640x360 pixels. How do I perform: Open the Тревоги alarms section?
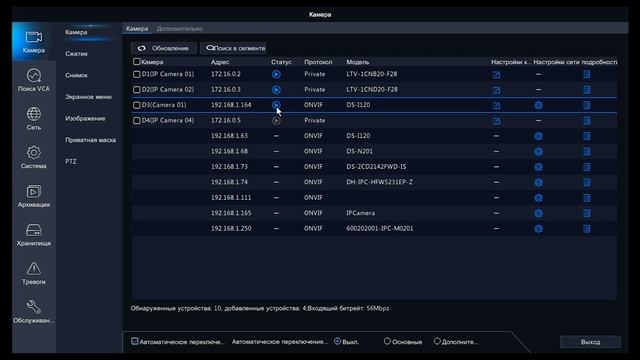(x=33, y=273)
